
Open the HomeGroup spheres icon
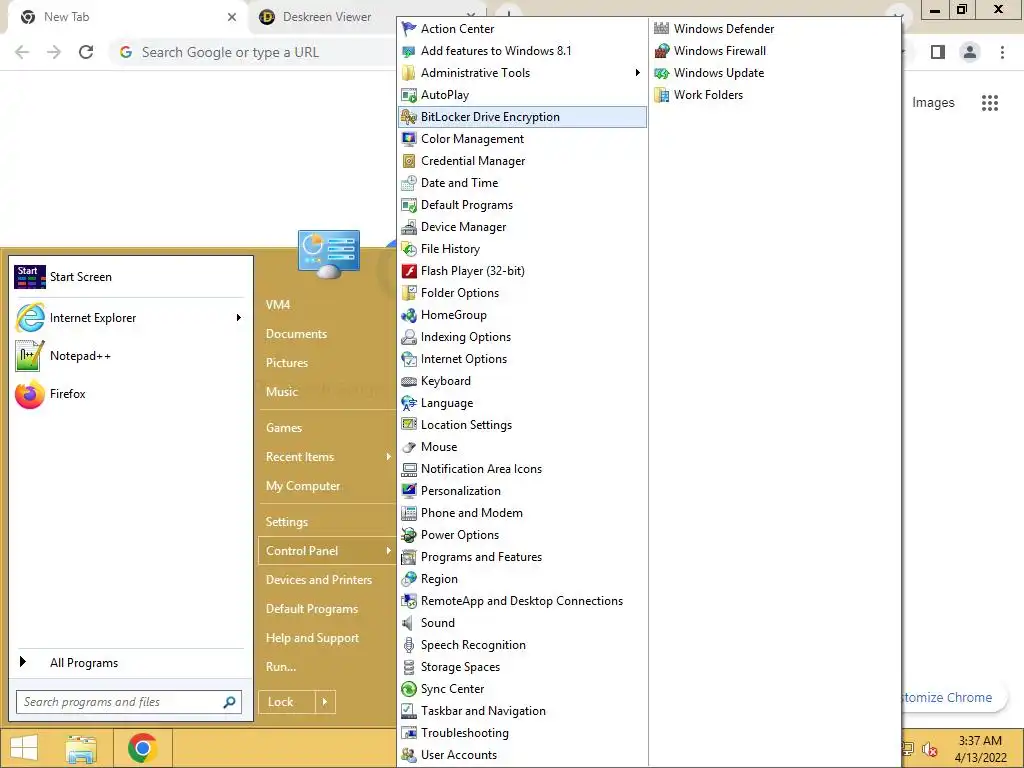click(409, 315)
